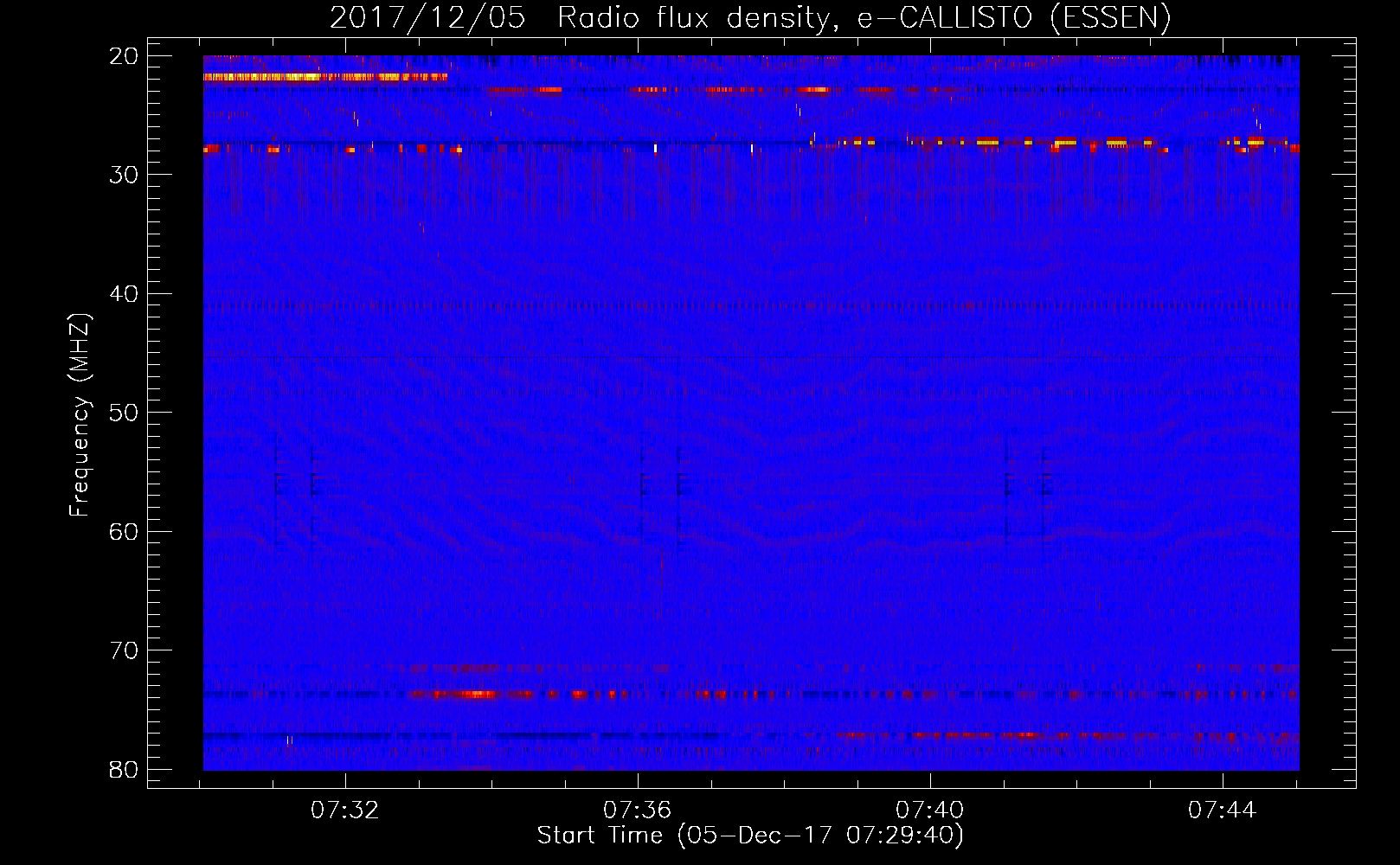Click the plot title 'Radio flux density, e-CALLISTO (ESSEN)'
This screenshot has height=865, width=1400.
[x=864, y=18]
